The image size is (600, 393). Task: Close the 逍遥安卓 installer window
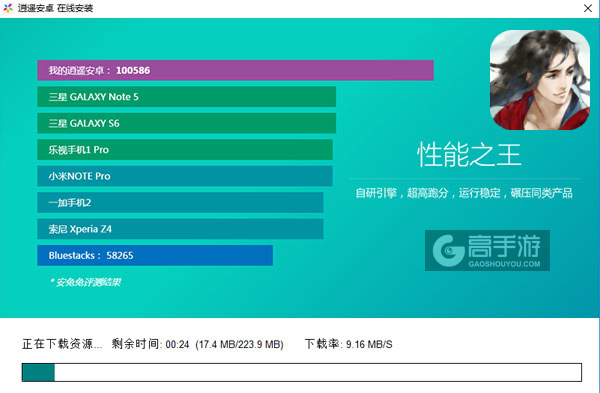tap(588, 8)
